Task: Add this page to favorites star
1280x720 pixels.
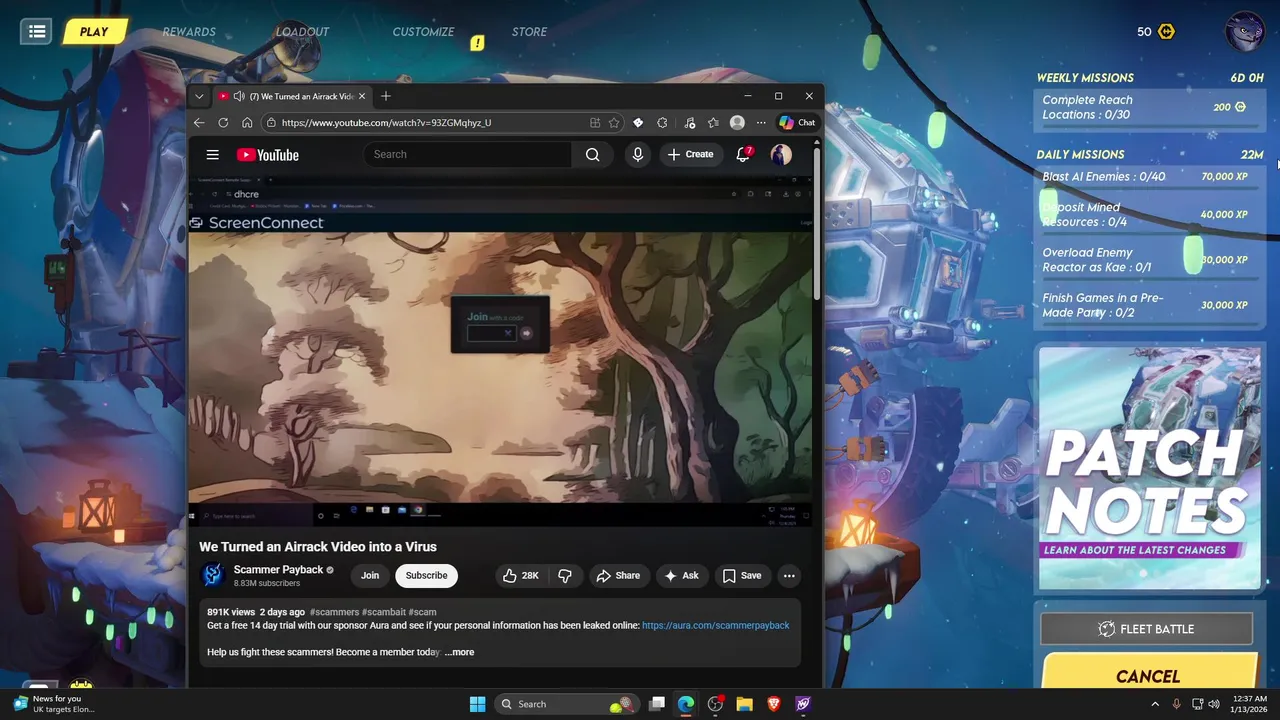Action: (x=614, y=123)
